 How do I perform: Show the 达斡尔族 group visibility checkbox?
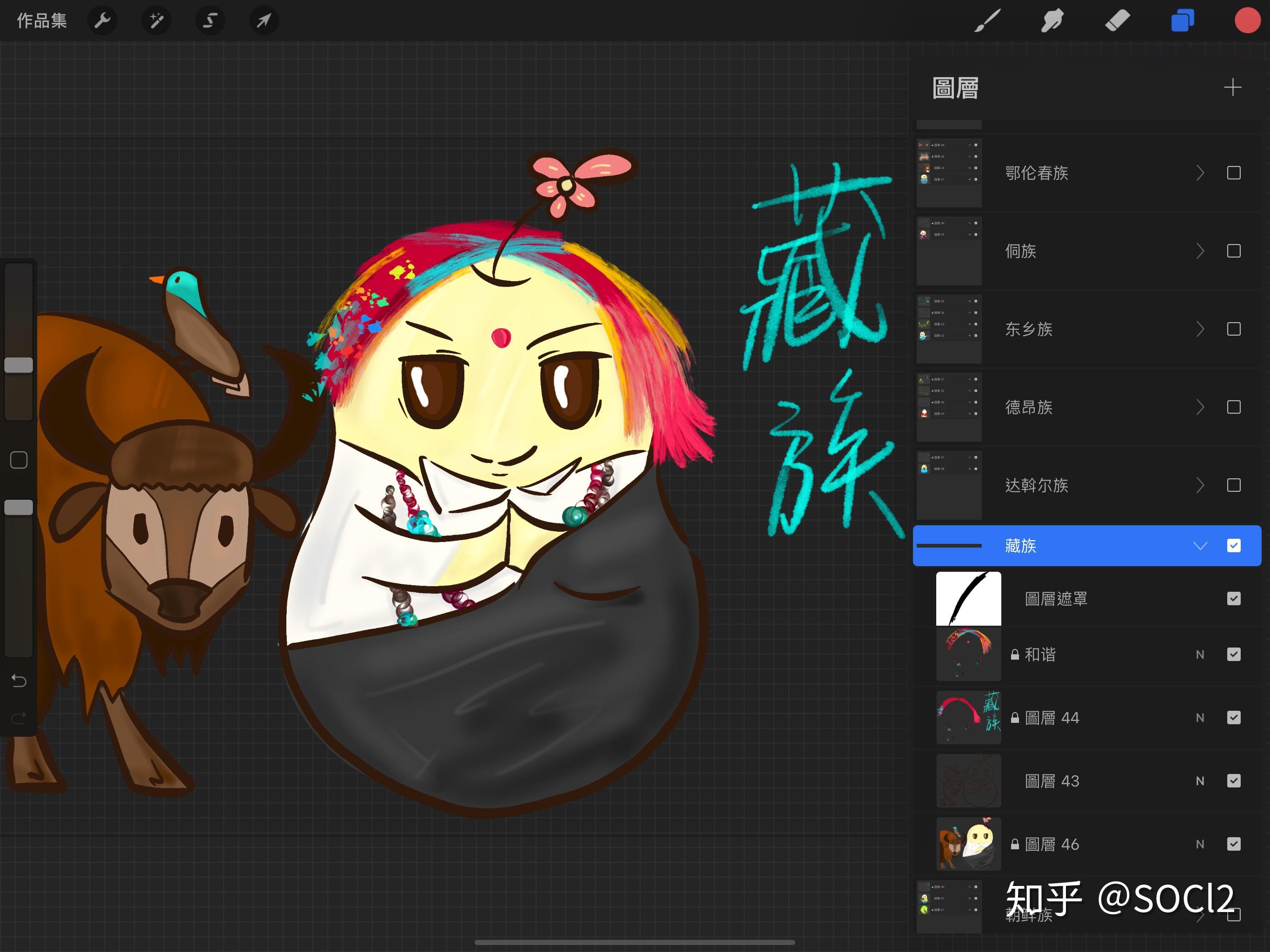coord(1234,485)
